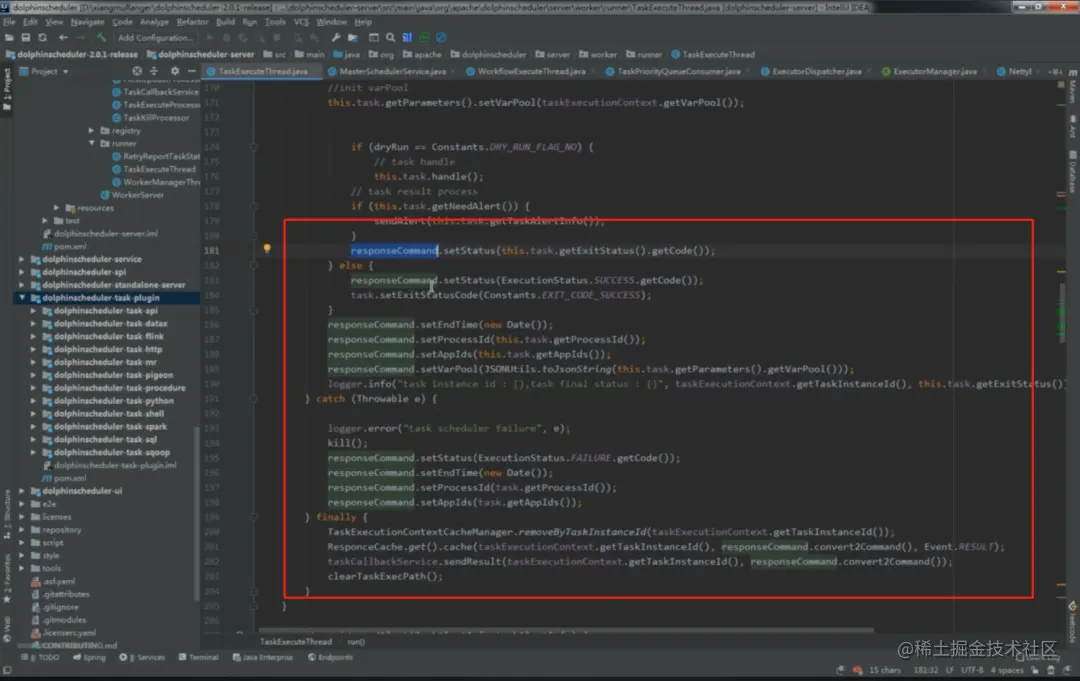Viewport: 1080px width, 681px height.
Task: Toggle the Terminal tool window
Action: click(198, 657)
